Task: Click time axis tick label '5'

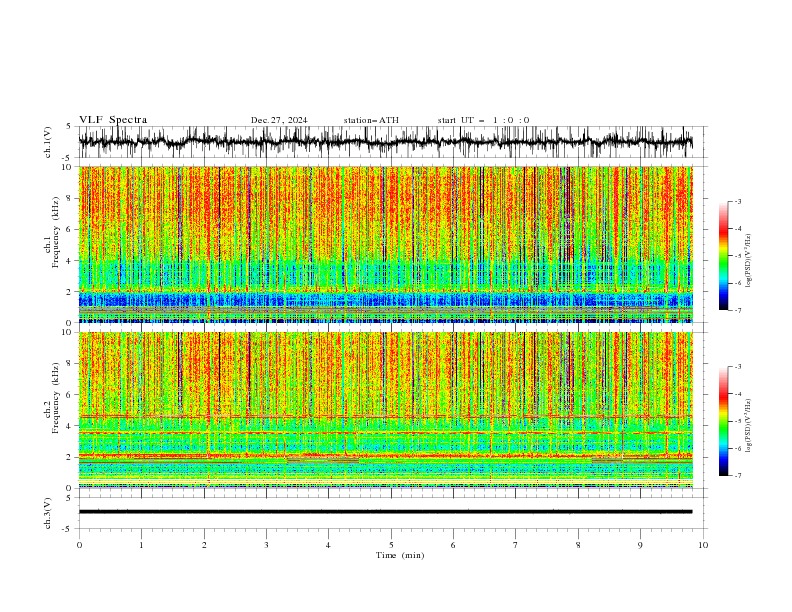Action: pos(391,545)
